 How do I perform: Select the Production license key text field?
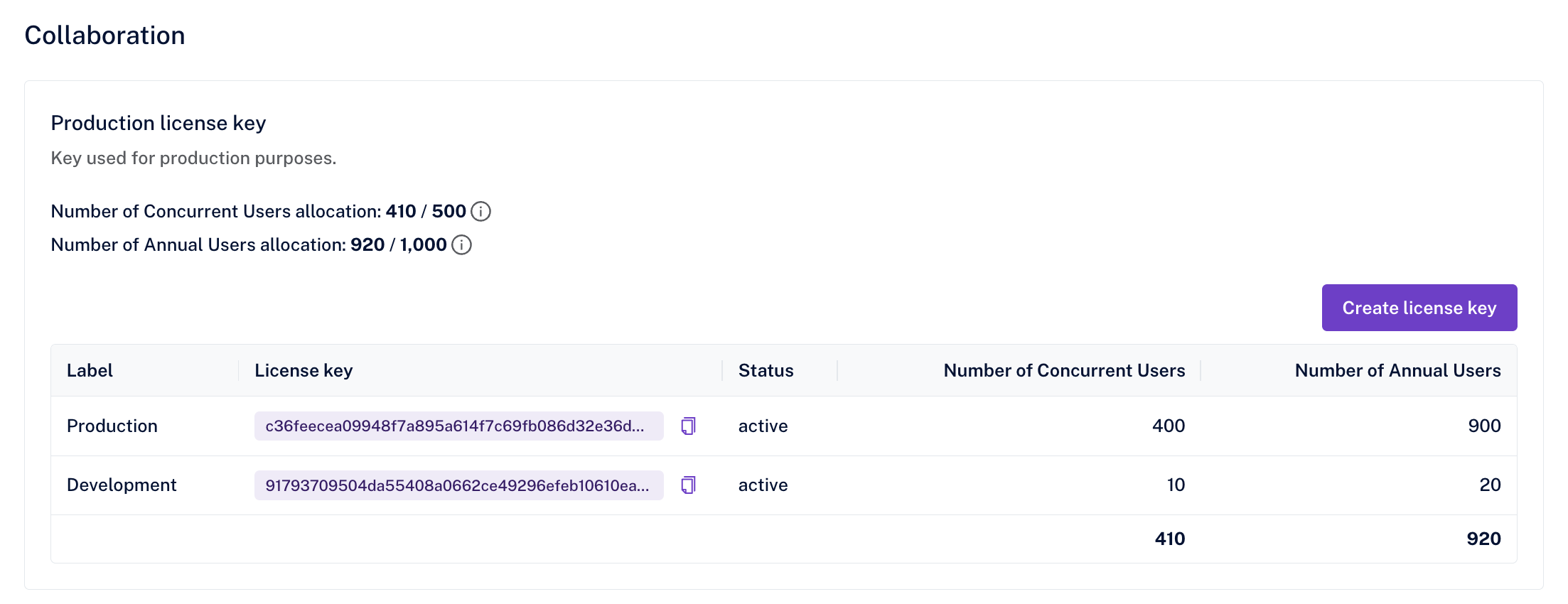(458, 426)
